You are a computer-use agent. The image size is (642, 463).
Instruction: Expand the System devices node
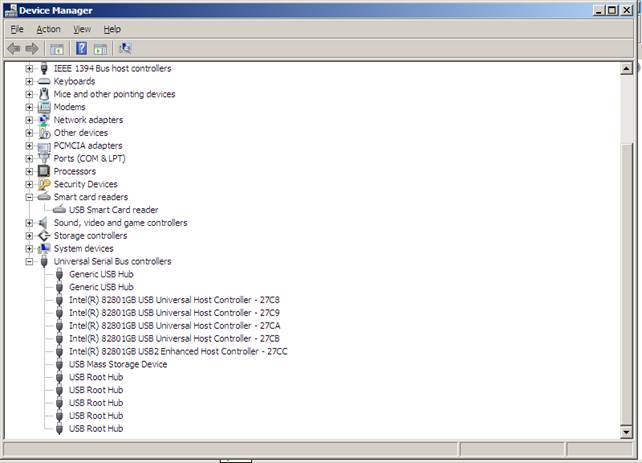(x=29, y=248)
